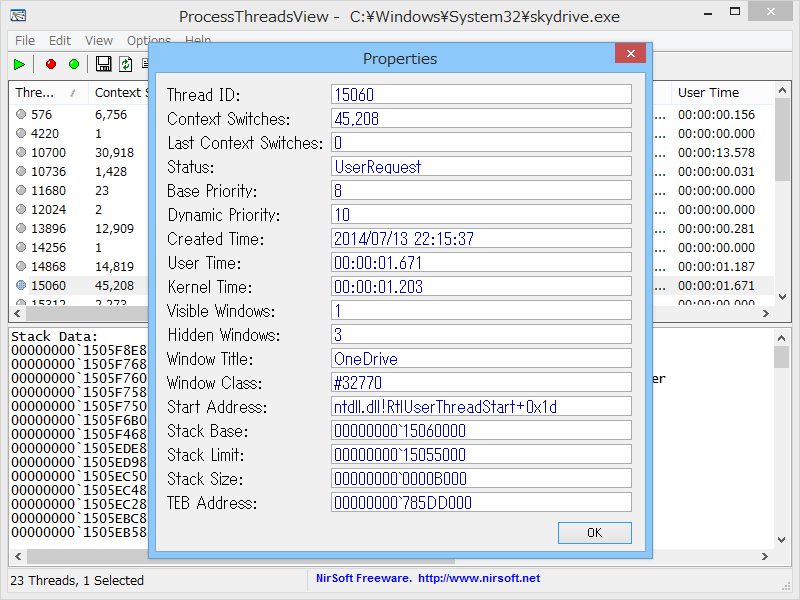Click the Base Priority field
Viewport: 800px width, 600px height.
(x=481, y=190)
